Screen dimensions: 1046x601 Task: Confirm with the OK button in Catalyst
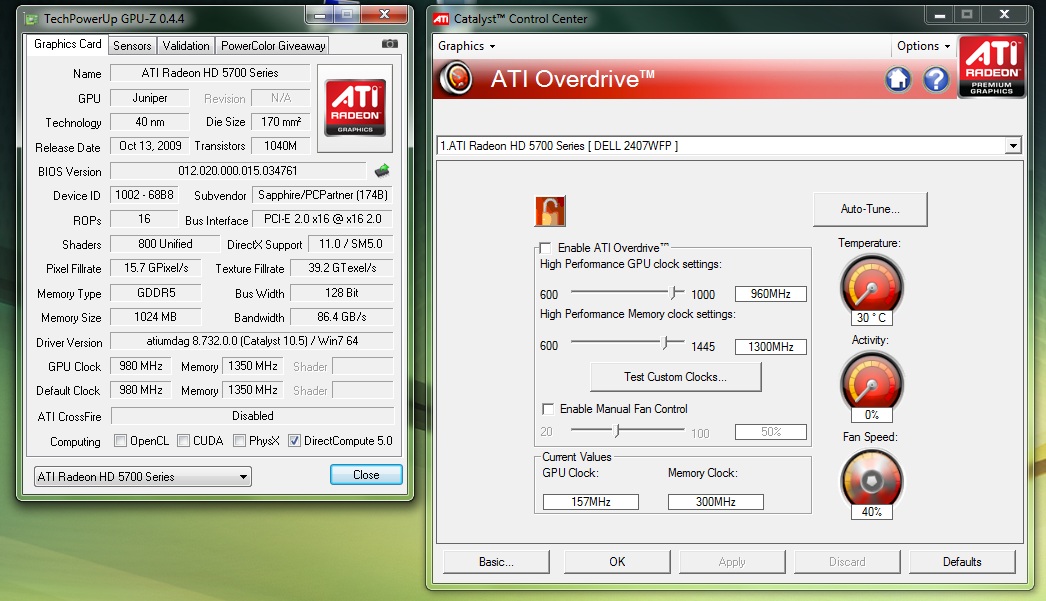pos(617,562)
